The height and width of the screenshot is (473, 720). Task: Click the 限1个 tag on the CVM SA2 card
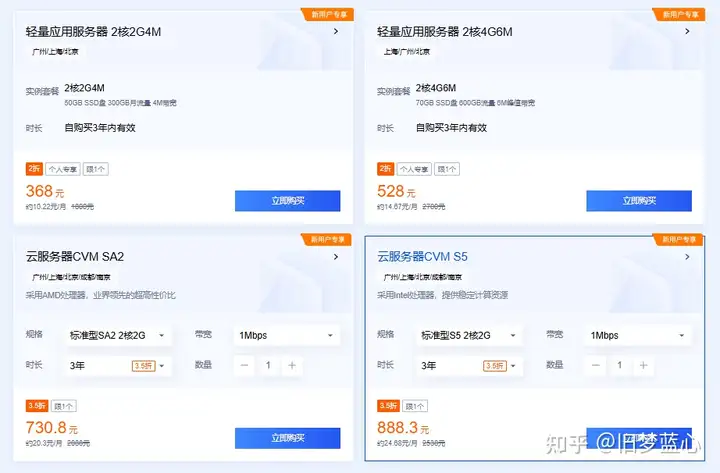(63, 406)
